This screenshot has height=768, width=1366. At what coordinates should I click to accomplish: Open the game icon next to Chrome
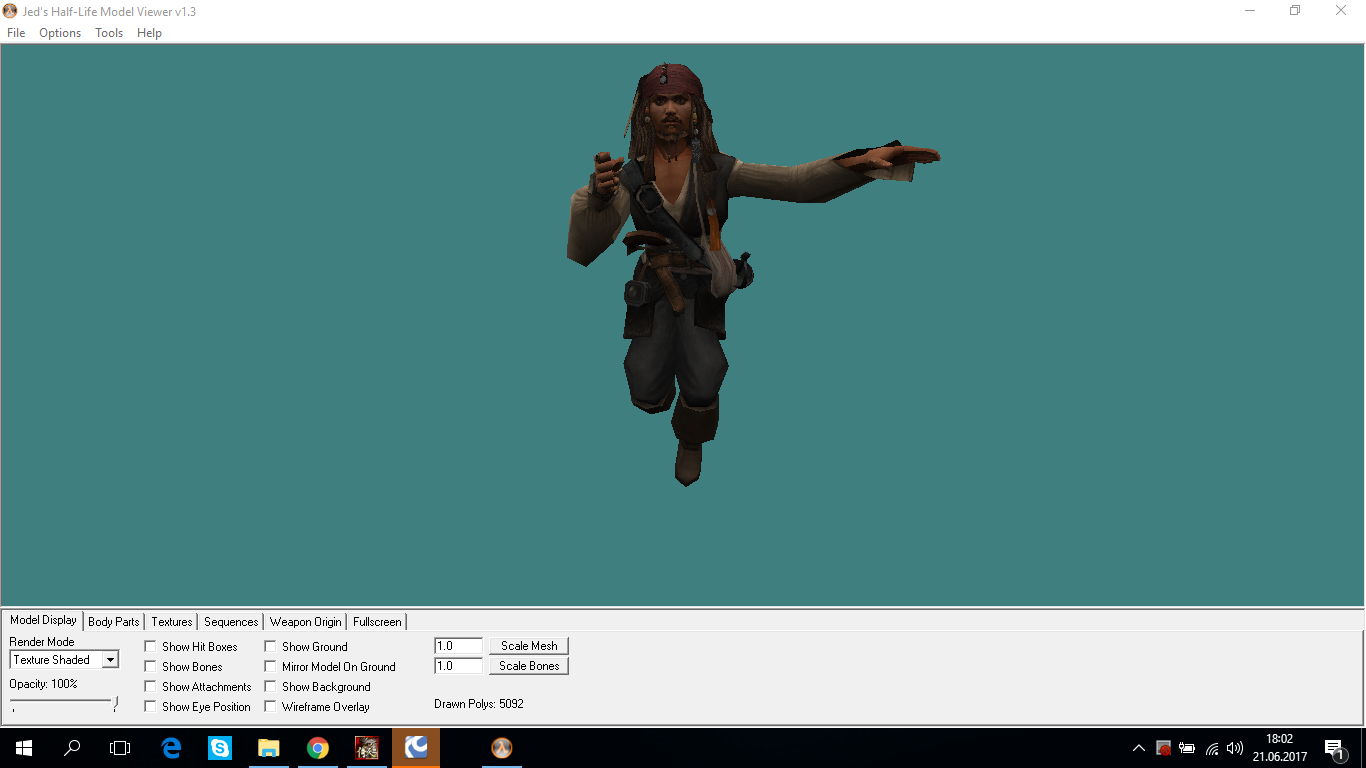point(367,747)
